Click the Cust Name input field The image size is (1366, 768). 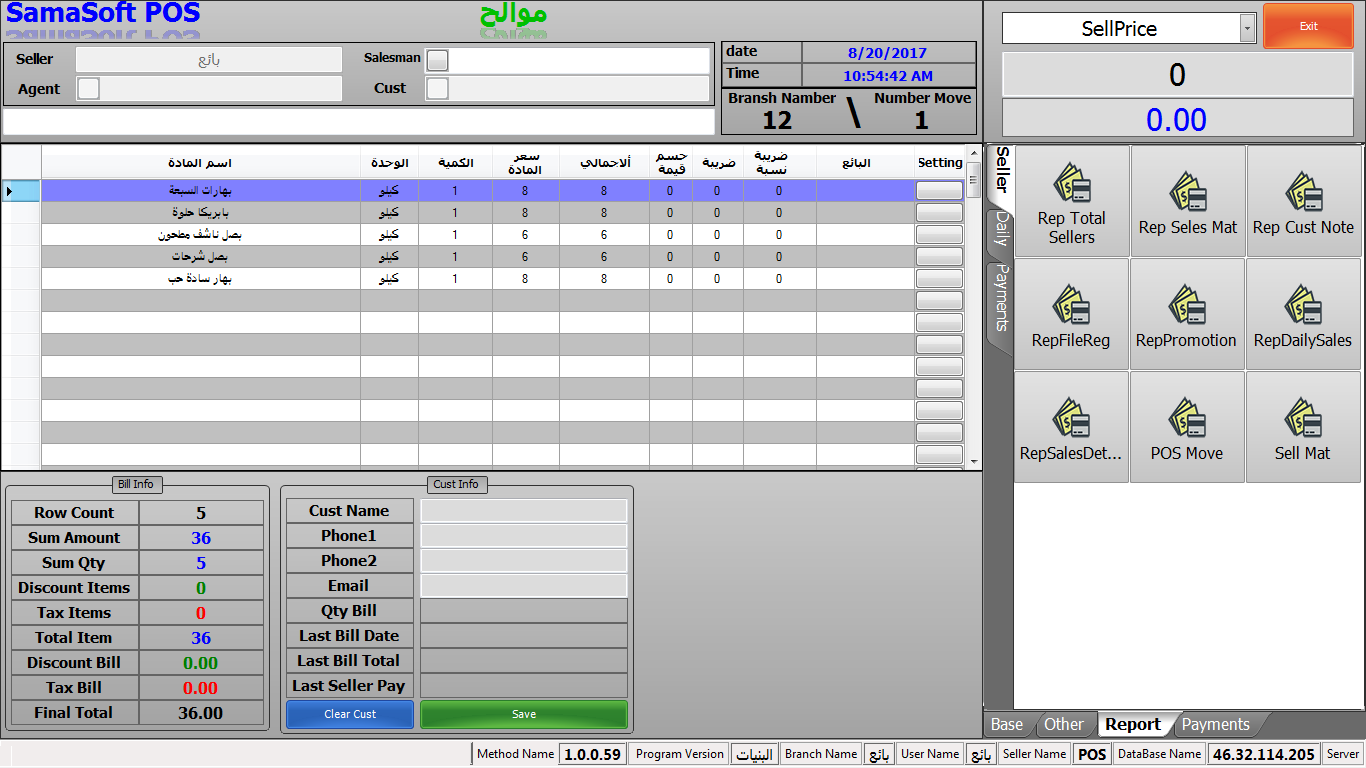point(524,511)
